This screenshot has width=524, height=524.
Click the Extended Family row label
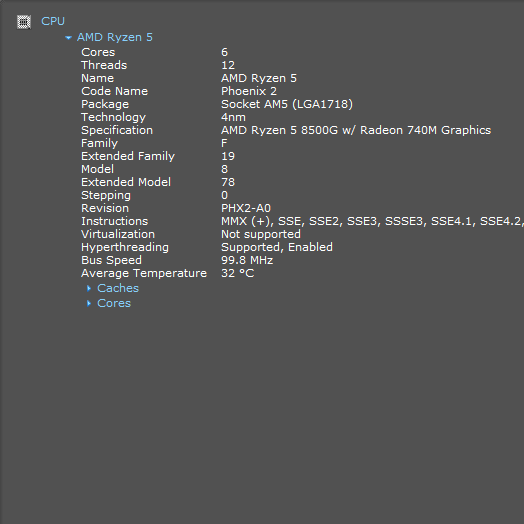point(128,156)
